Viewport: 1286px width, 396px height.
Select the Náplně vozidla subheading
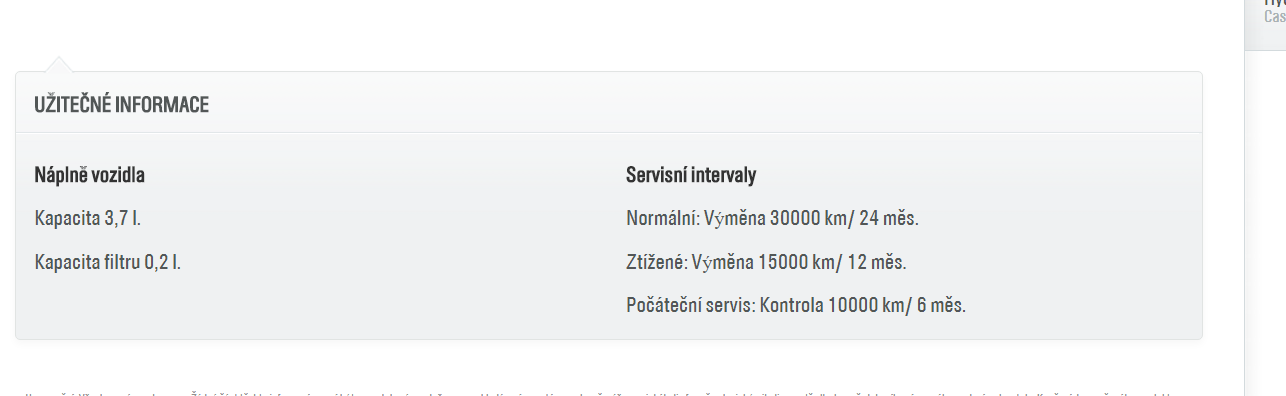coord(90,176)
